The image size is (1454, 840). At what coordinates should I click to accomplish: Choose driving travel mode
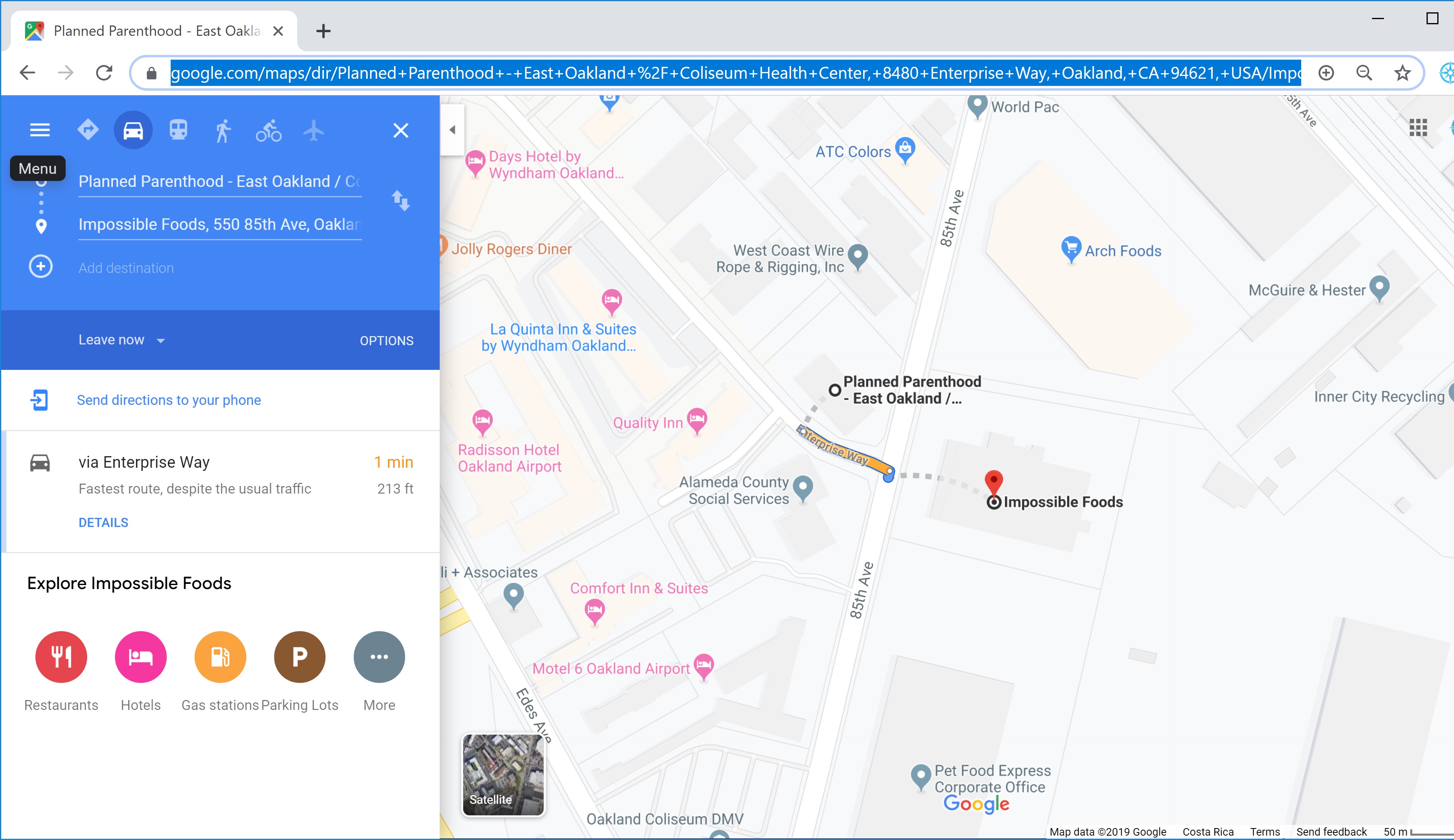pyautogui.click(x=133, y=130)
